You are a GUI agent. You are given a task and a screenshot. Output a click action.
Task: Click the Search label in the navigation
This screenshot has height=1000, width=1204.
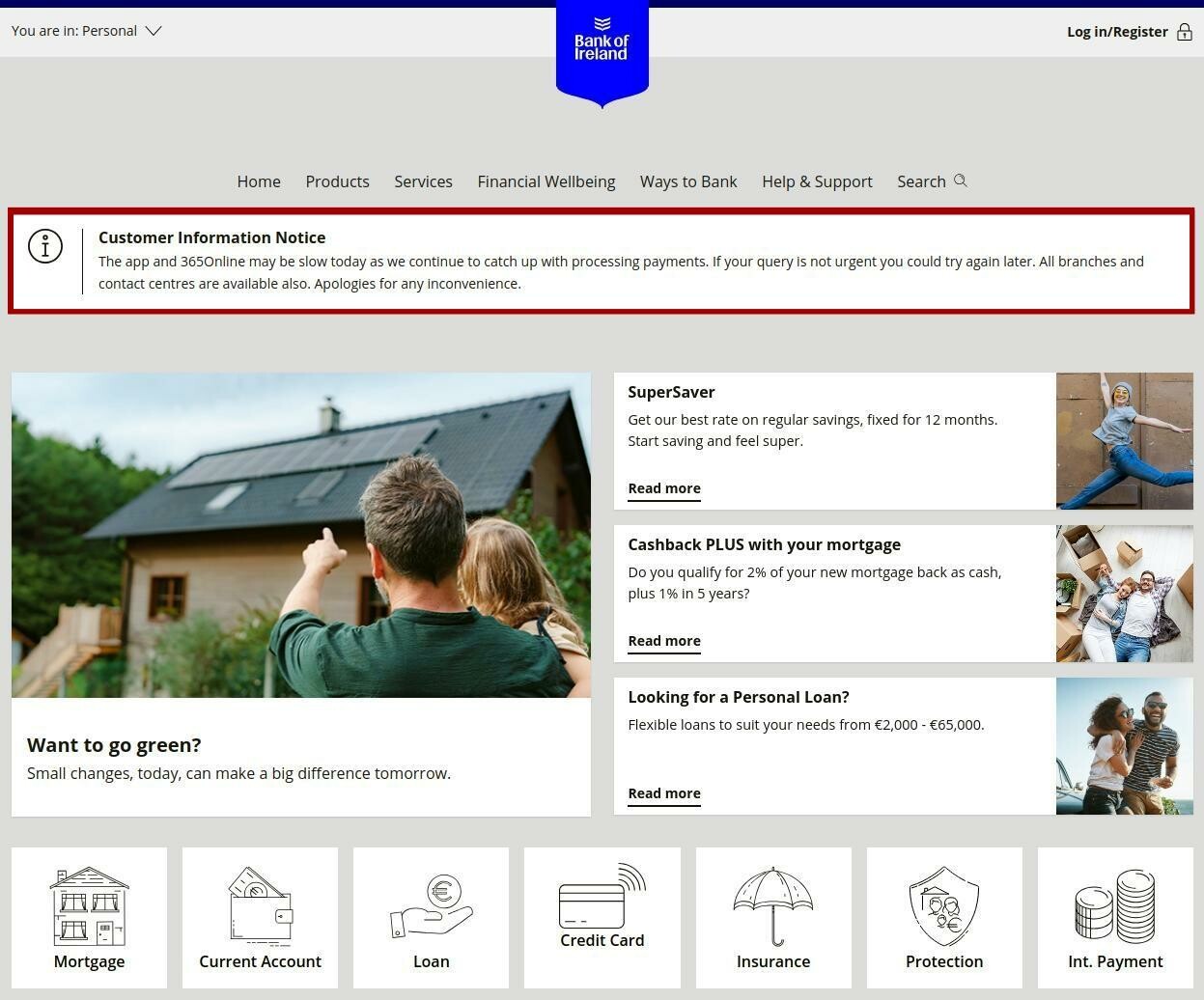921,181
